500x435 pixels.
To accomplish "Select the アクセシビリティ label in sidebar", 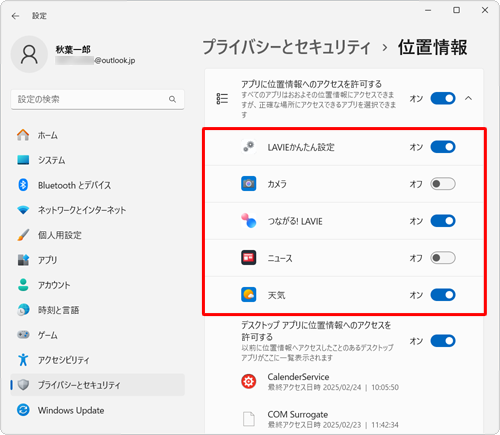I will [x=63, y=360].
